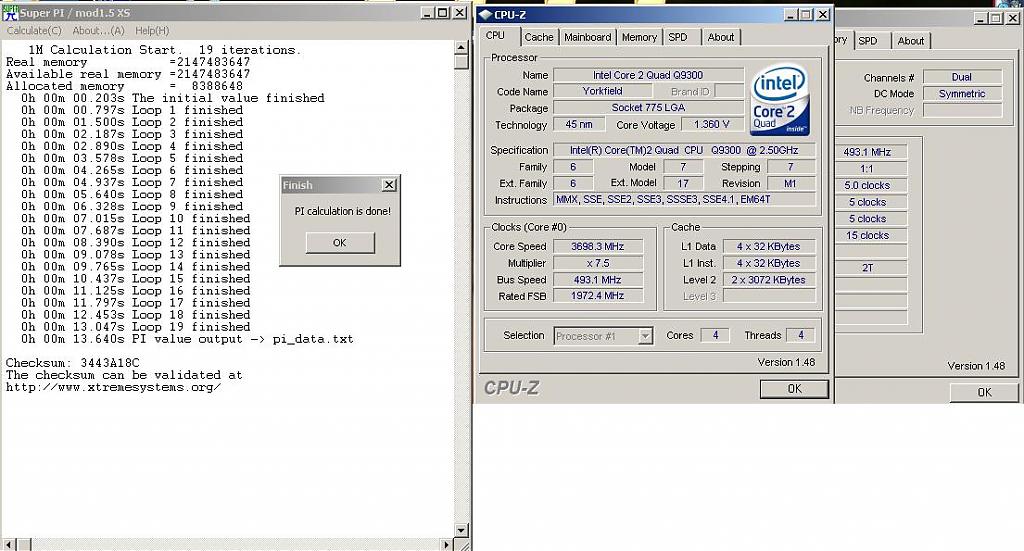Click the Name field Intel Core 2 Quad Q9300
The image size is (1024, 551).
click(x=648, y=75)
